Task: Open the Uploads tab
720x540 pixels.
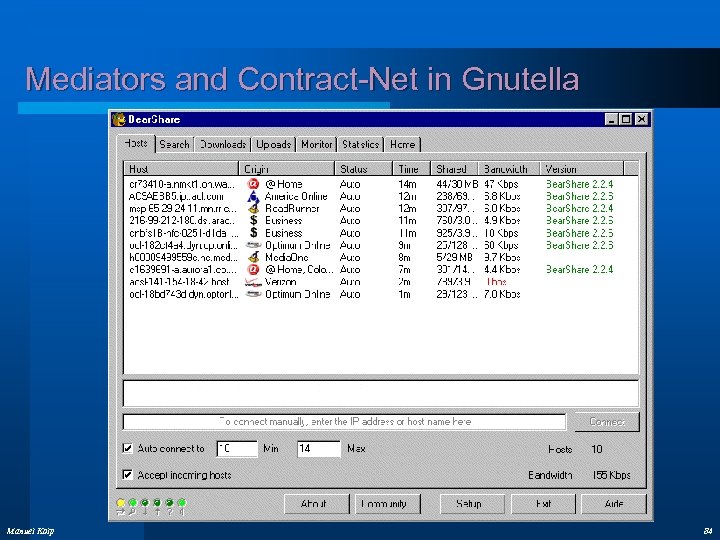Action: tap(274, 145)
